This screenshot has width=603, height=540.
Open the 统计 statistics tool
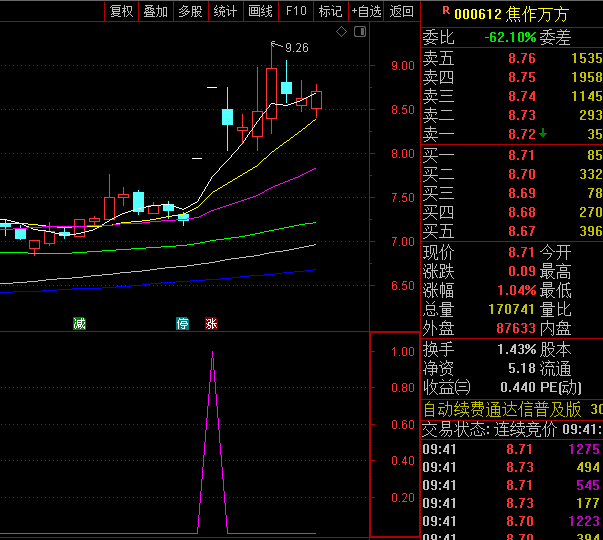225,12
